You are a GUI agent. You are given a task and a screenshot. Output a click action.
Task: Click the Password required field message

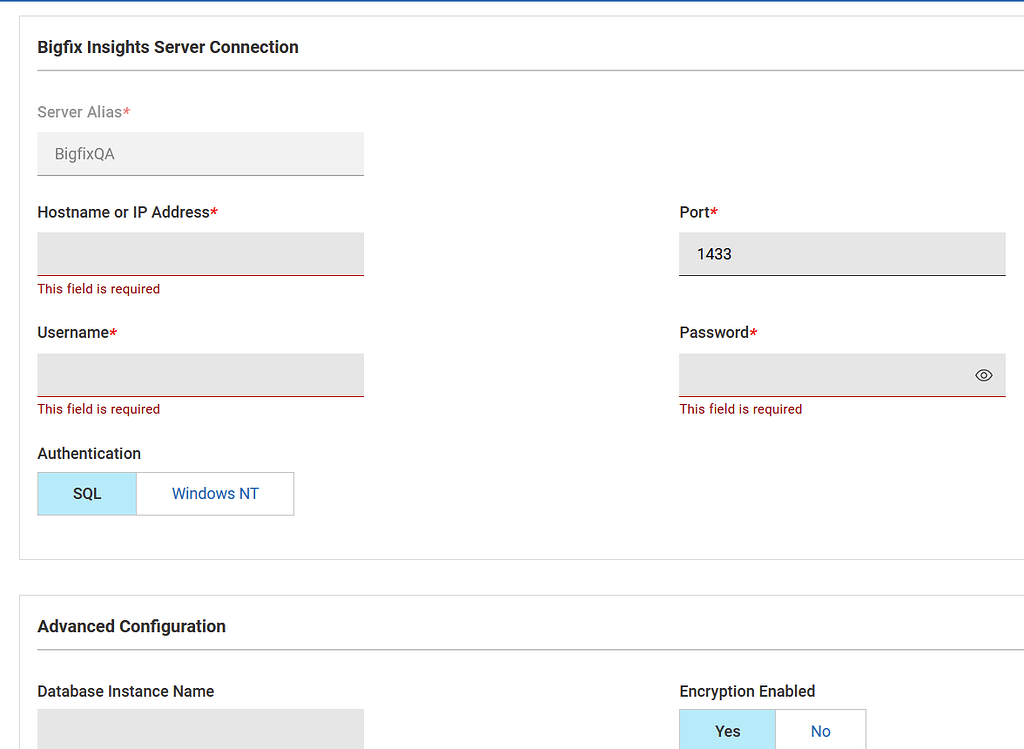740,409
